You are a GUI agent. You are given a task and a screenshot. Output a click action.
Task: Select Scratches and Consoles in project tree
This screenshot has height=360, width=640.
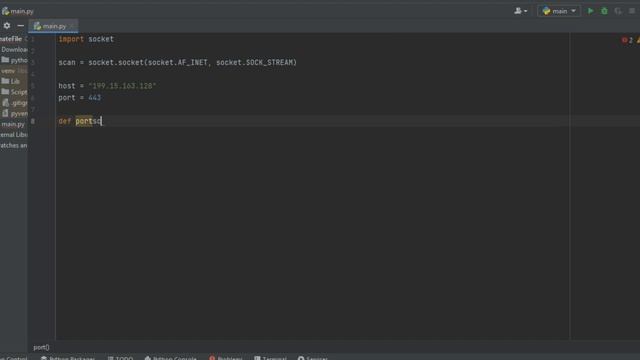click(x=14, y=145)
